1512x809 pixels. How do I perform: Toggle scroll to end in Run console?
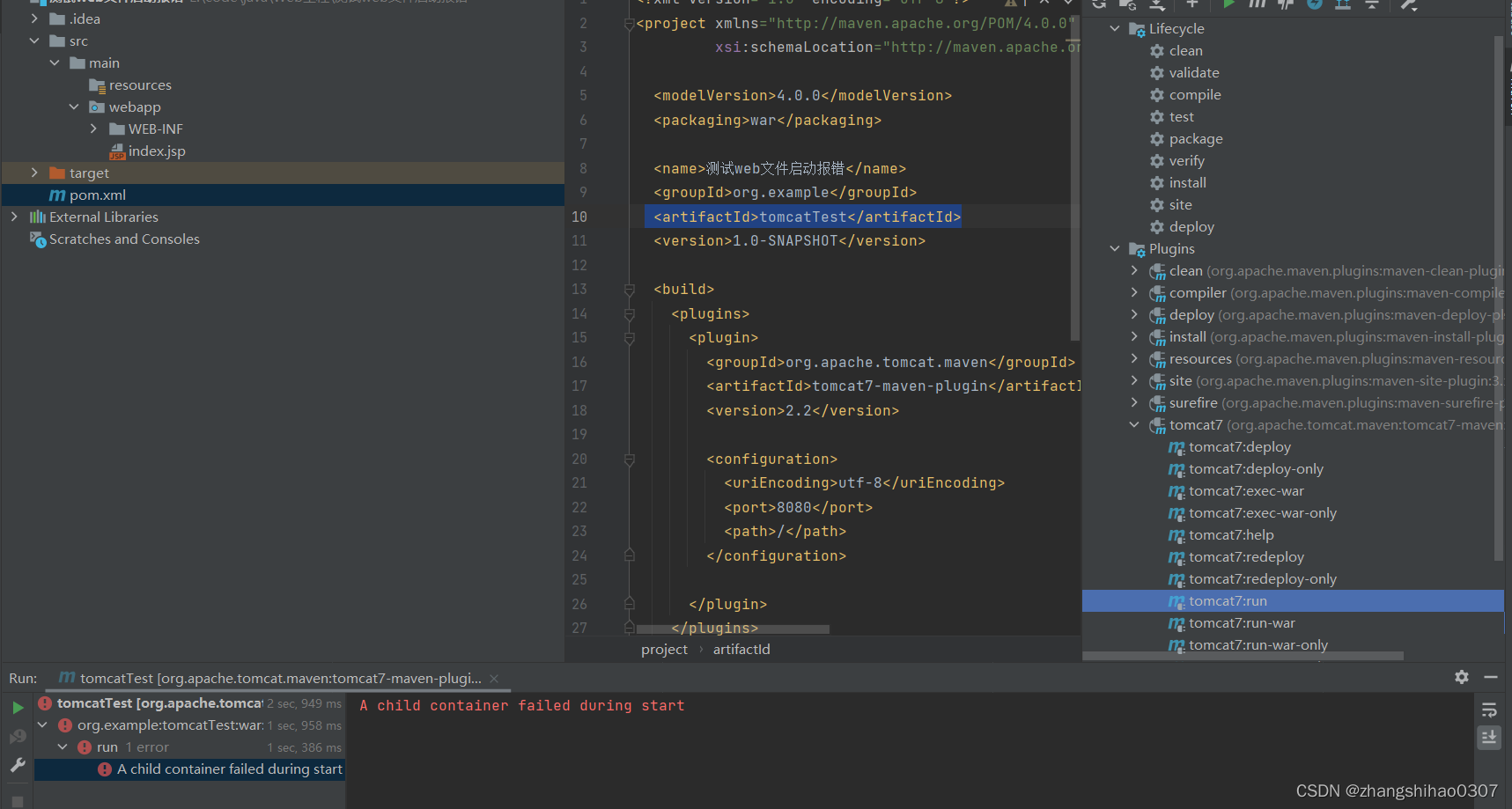click(1489, 738)
